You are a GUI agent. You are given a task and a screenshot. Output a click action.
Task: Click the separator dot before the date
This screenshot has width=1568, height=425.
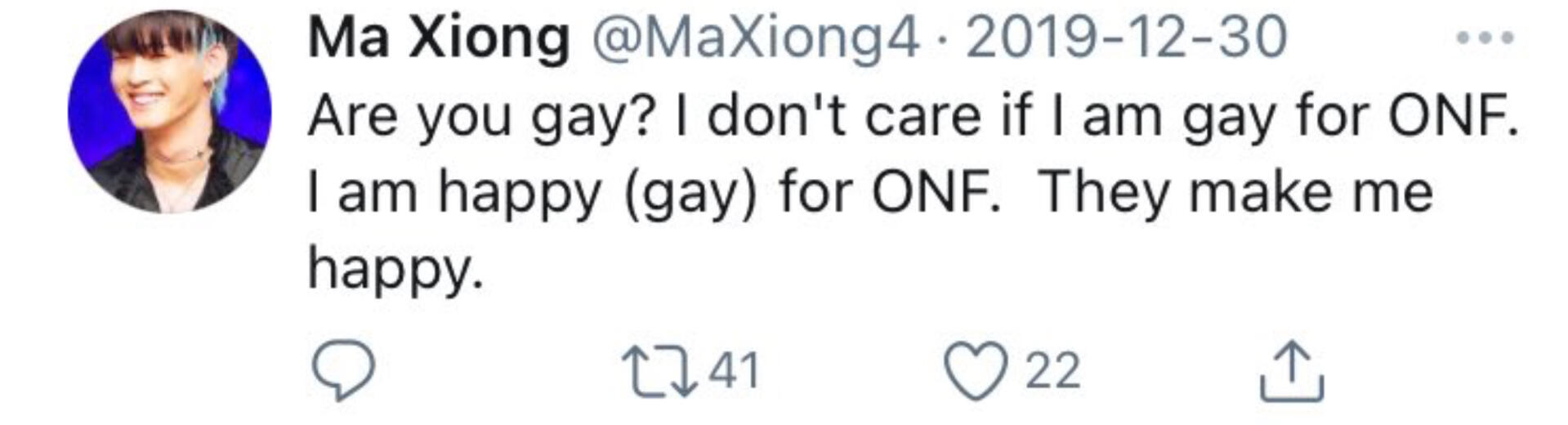(x=943, y=40)
